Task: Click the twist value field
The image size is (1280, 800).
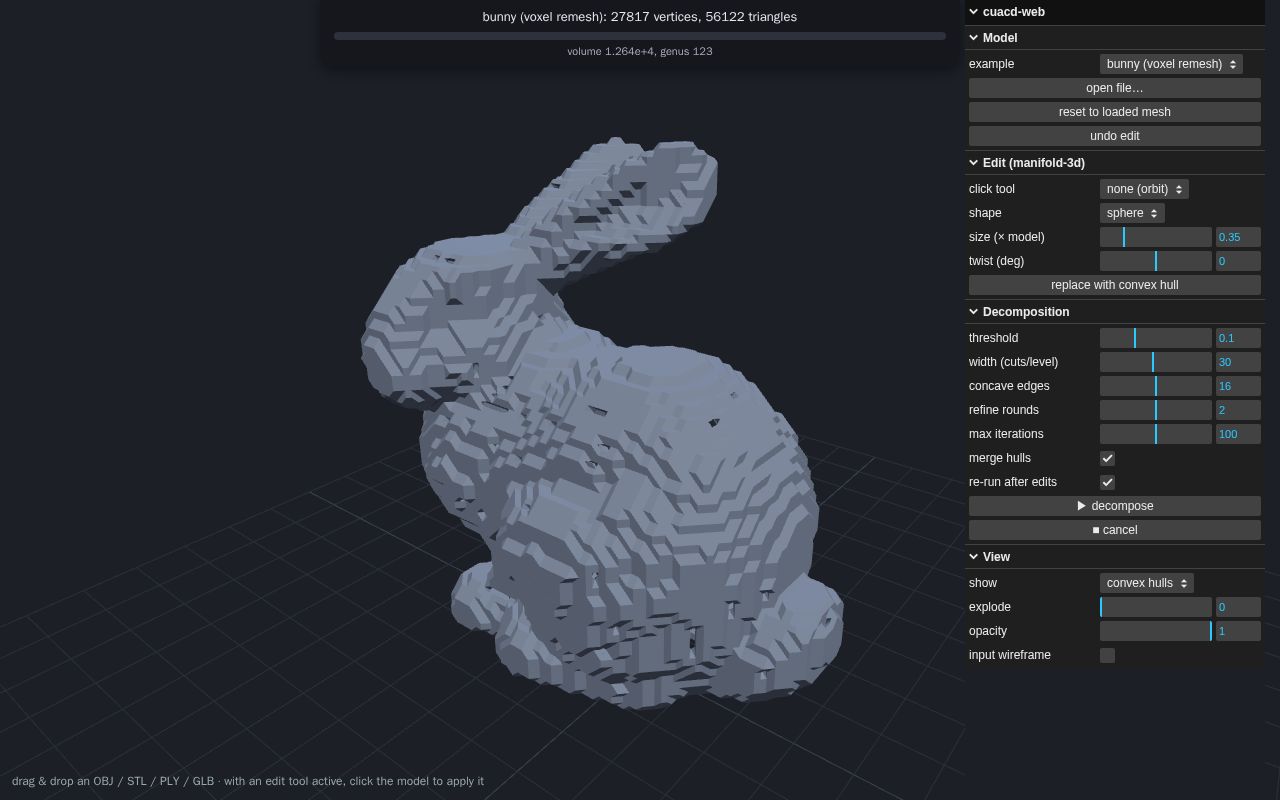Action: tap(1238, 261)
